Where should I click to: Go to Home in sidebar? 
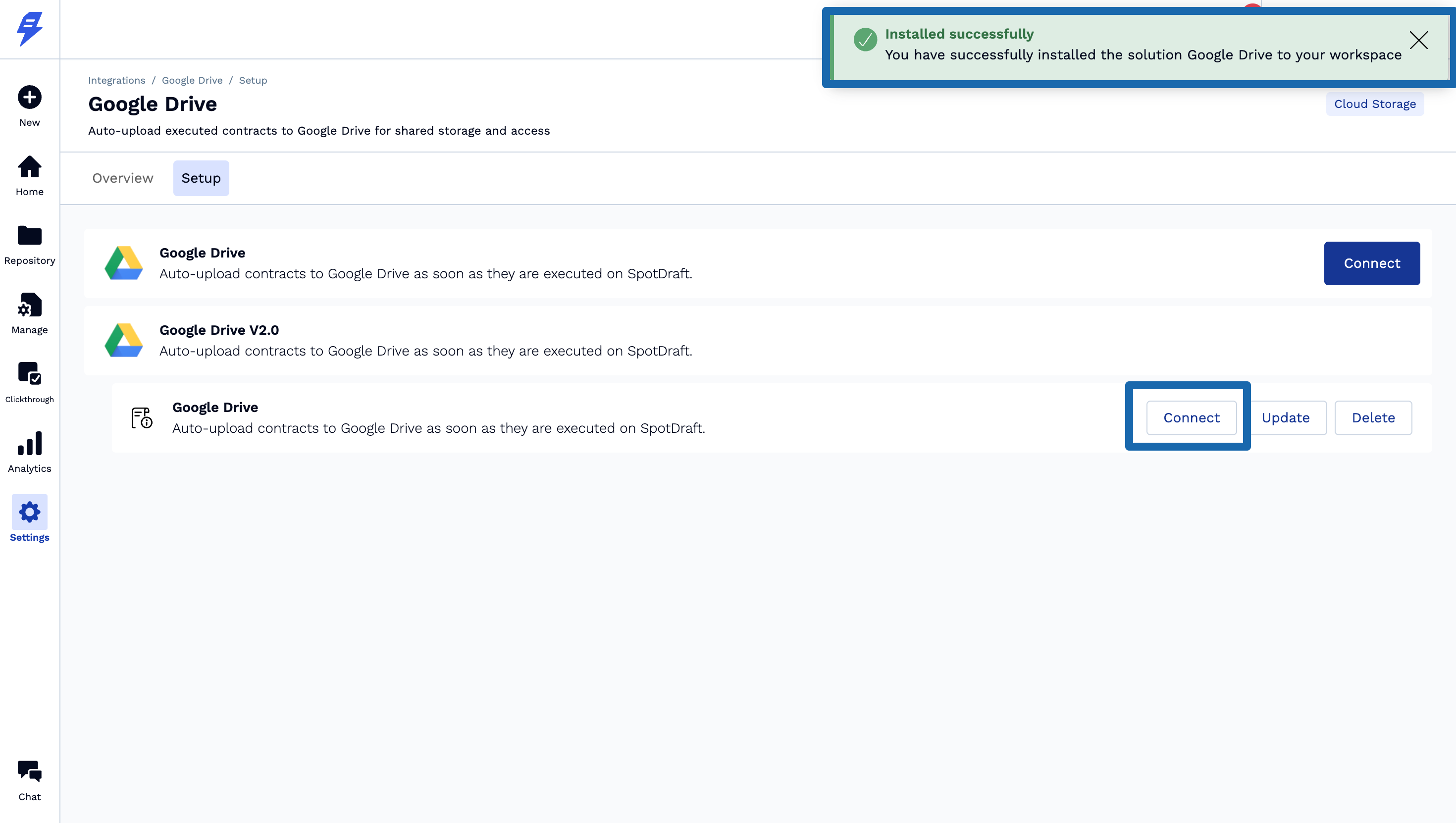29,167
